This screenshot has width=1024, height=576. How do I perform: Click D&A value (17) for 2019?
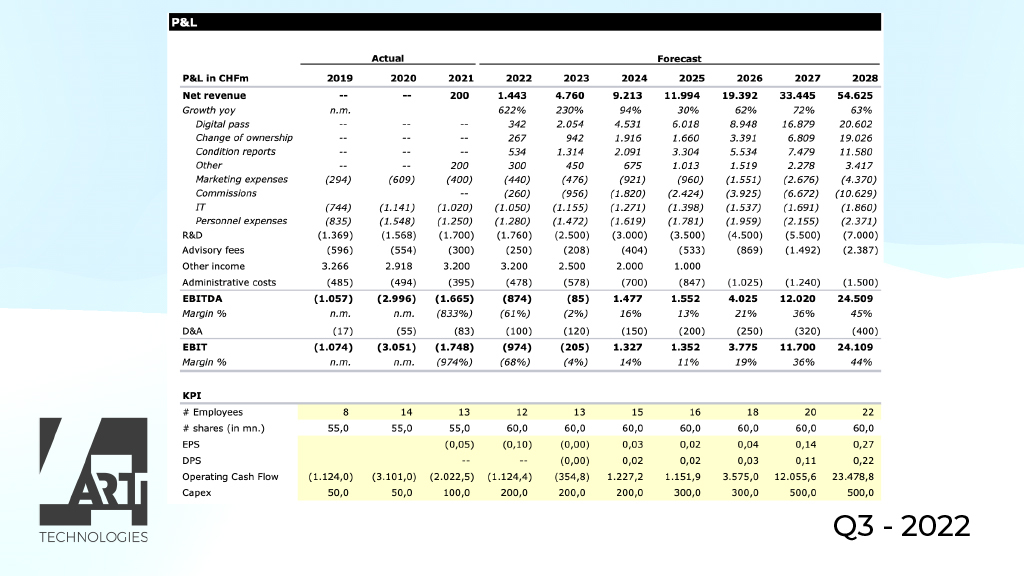click(342, 332)
